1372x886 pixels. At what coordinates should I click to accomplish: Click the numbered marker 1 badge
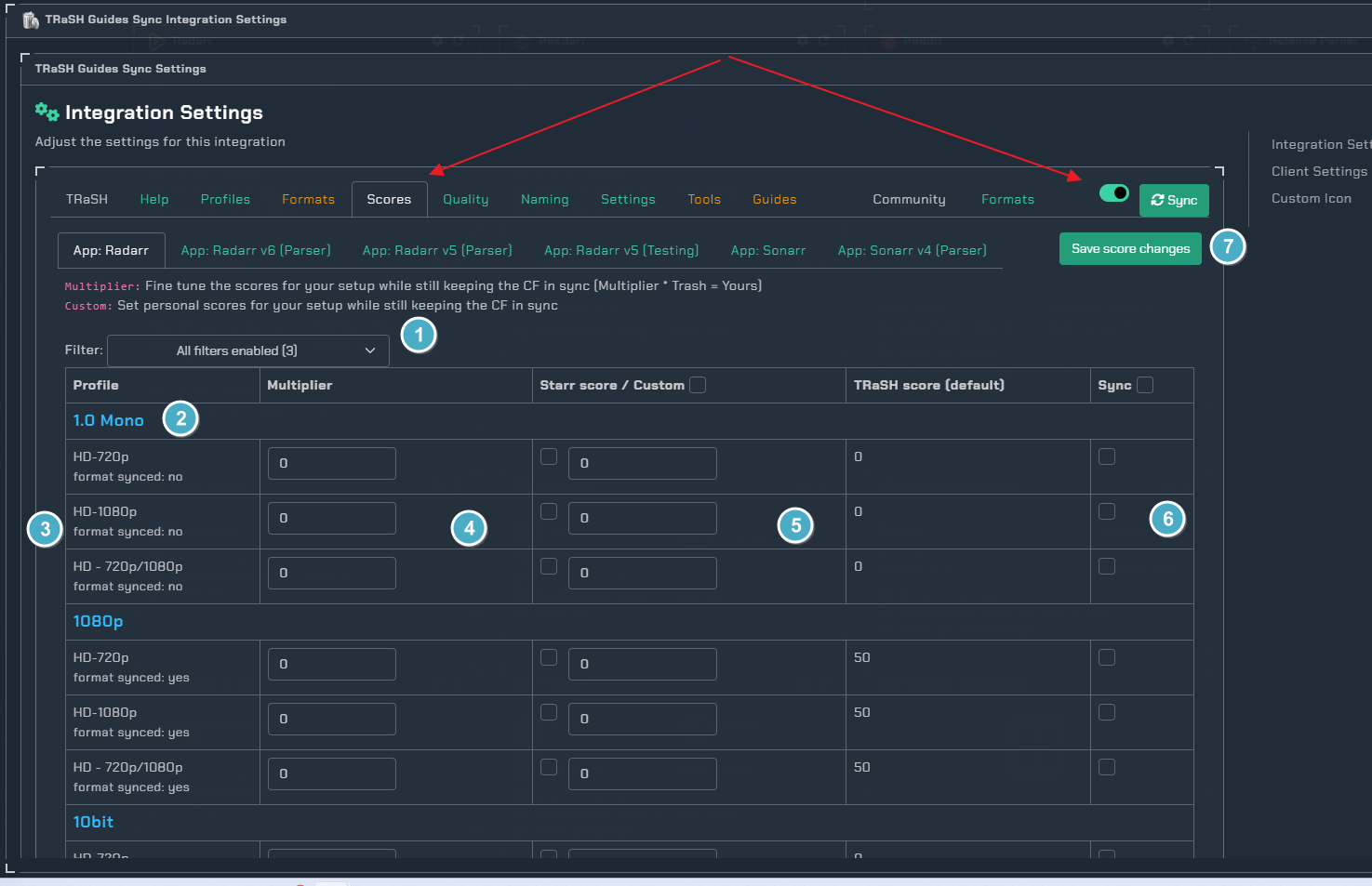point(419,335)
